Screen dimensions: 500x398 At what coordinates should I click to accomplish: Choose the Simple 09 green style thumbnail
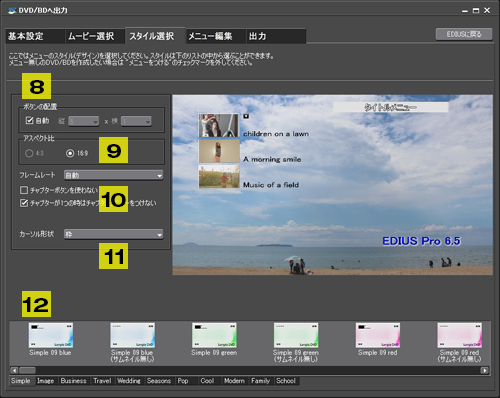coord(214,335)
